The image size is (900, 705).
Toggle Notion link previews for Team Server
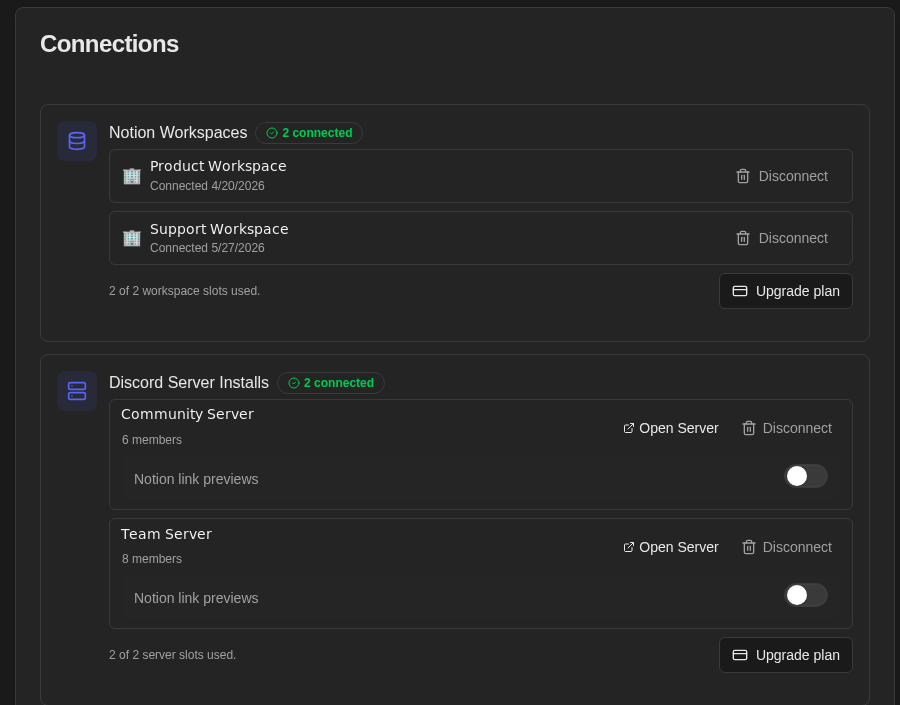coord(806,595)
